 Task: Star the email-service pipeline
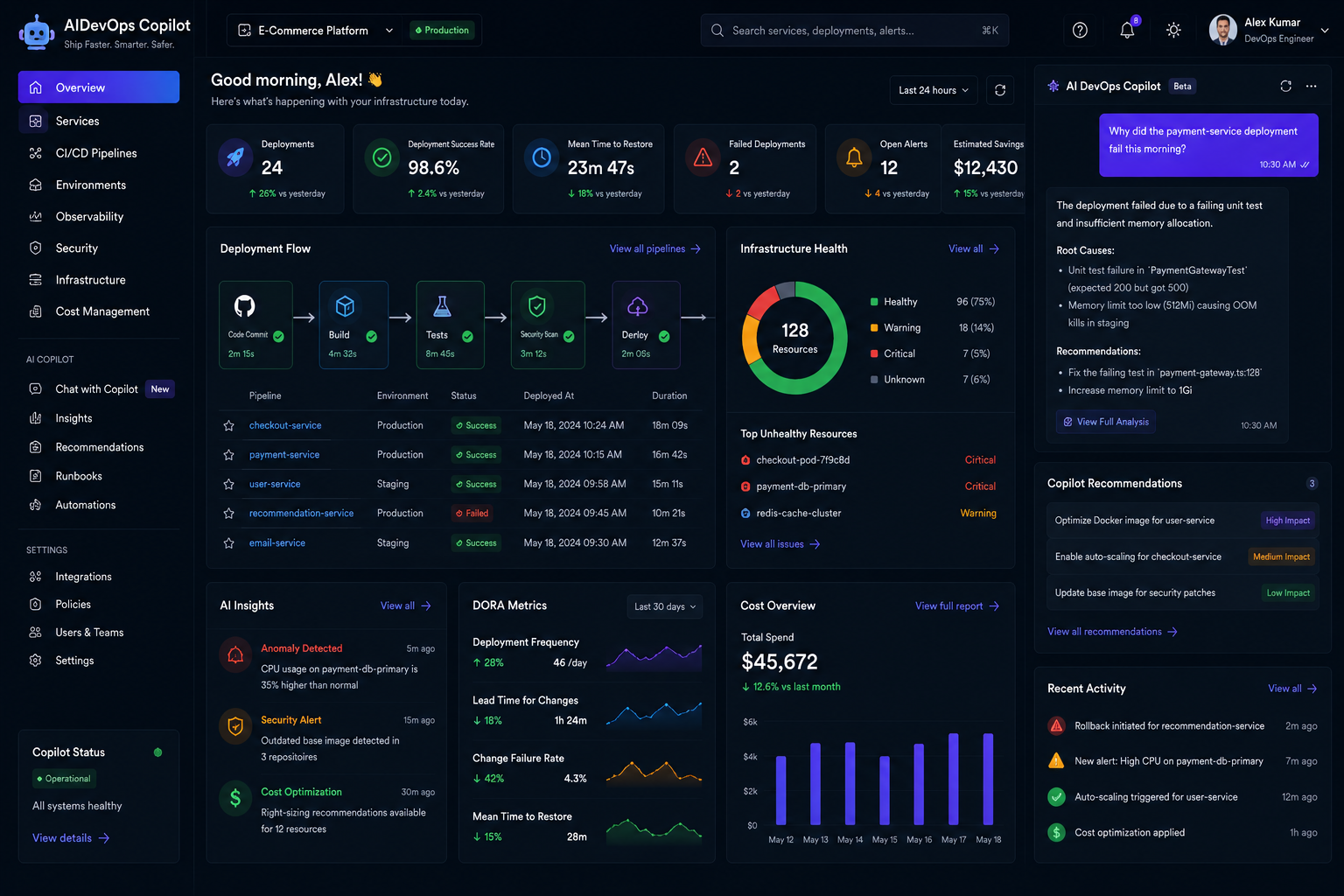click(228, 543)
